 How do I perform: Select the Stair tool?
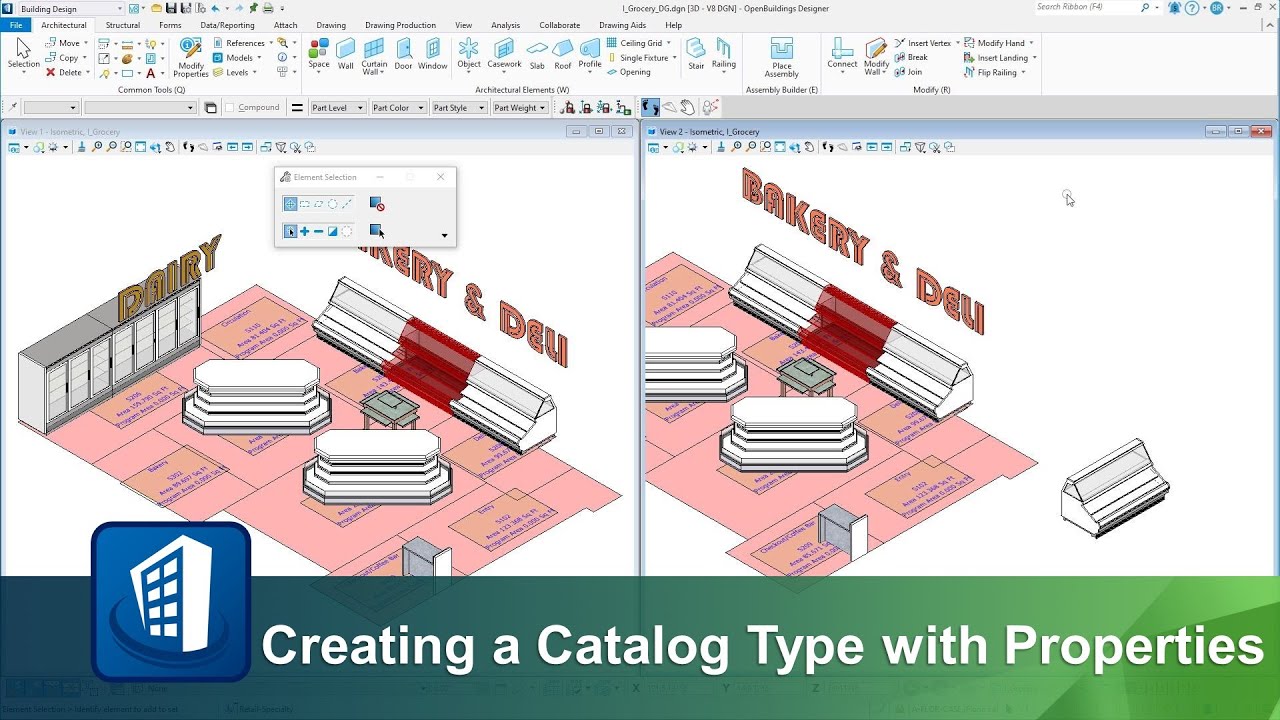[696, 54]
